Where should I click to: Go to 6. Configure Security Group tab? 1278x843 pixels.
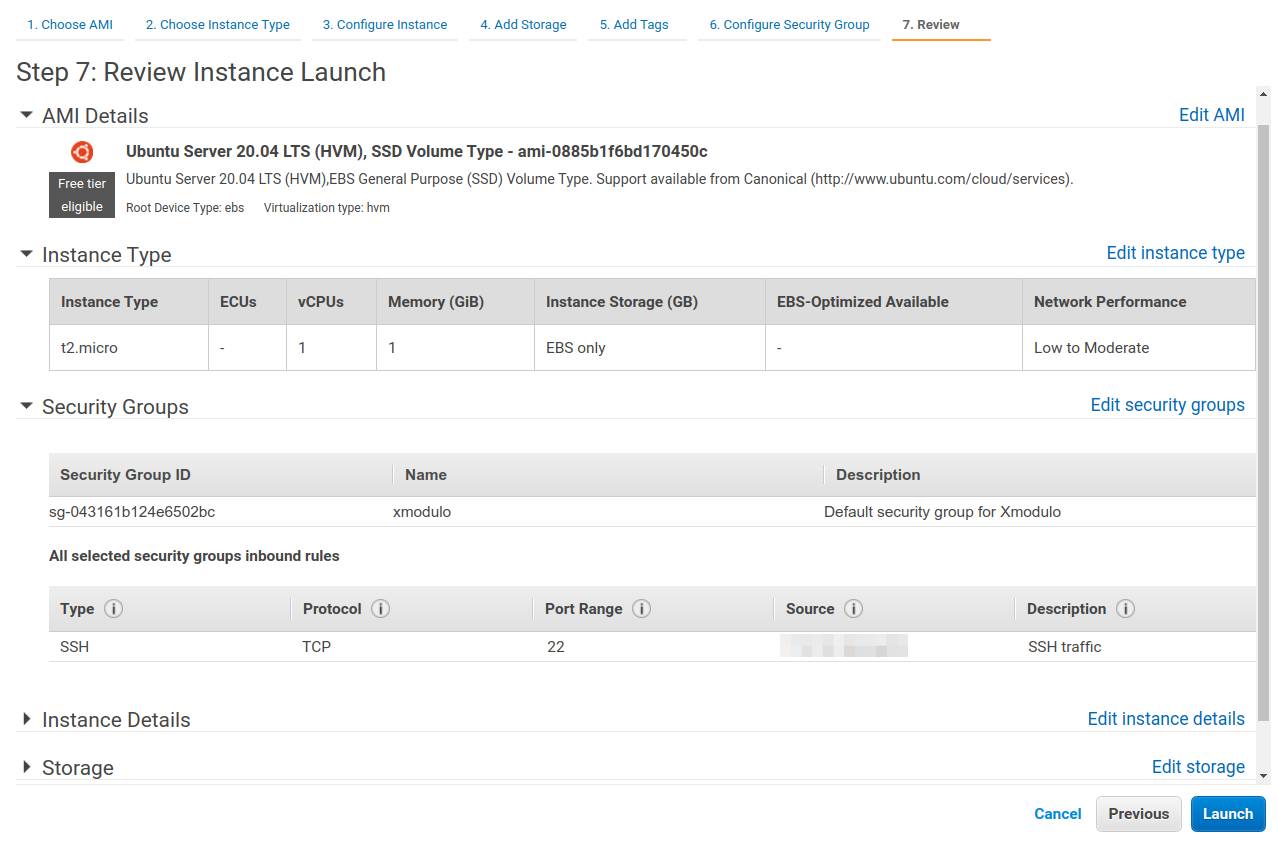(x=790, y=24)
